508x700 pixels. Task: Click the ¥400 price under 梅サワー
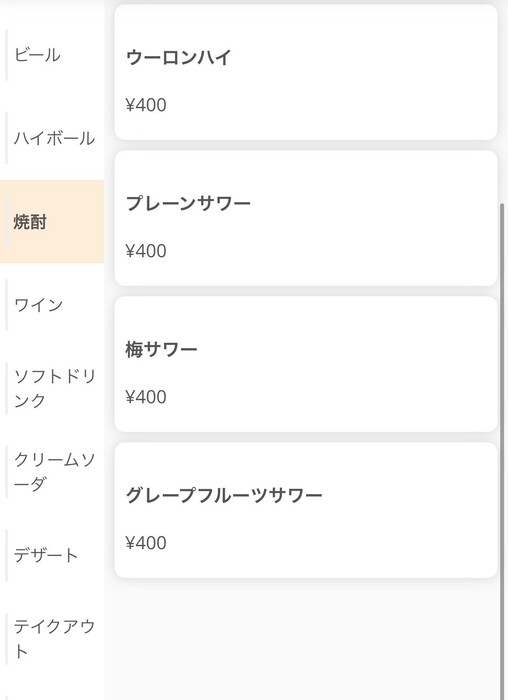(x=146, y=397)
